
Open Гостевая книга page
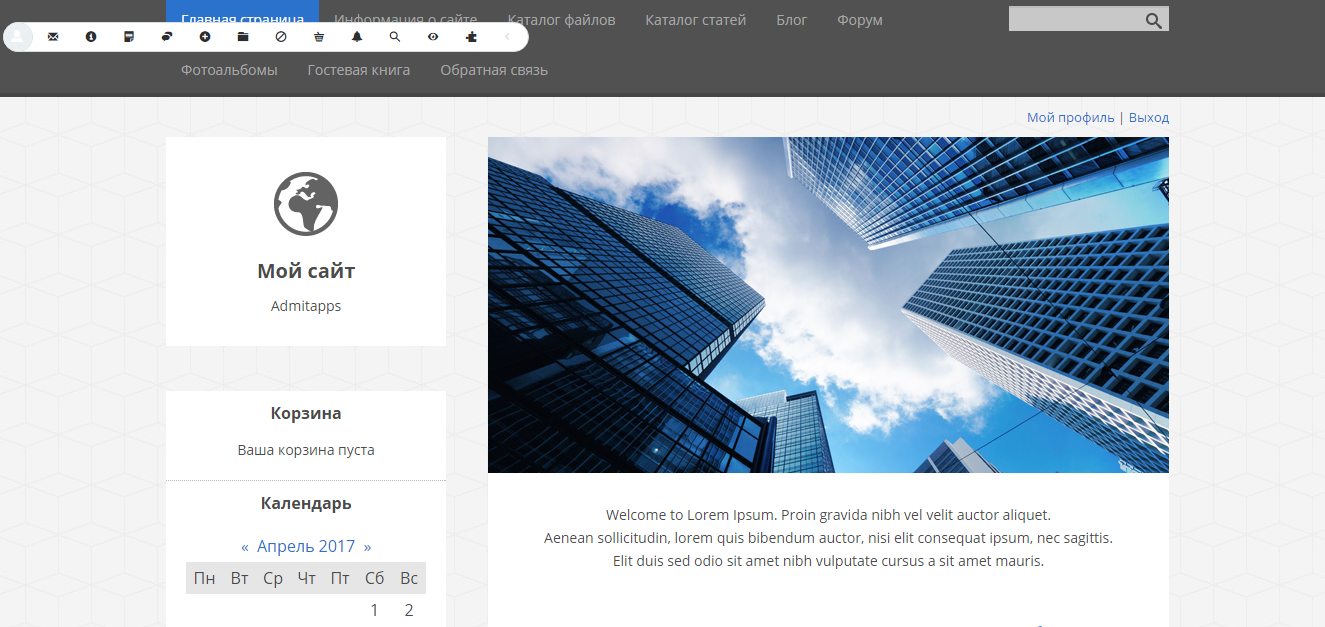[359, 70]
